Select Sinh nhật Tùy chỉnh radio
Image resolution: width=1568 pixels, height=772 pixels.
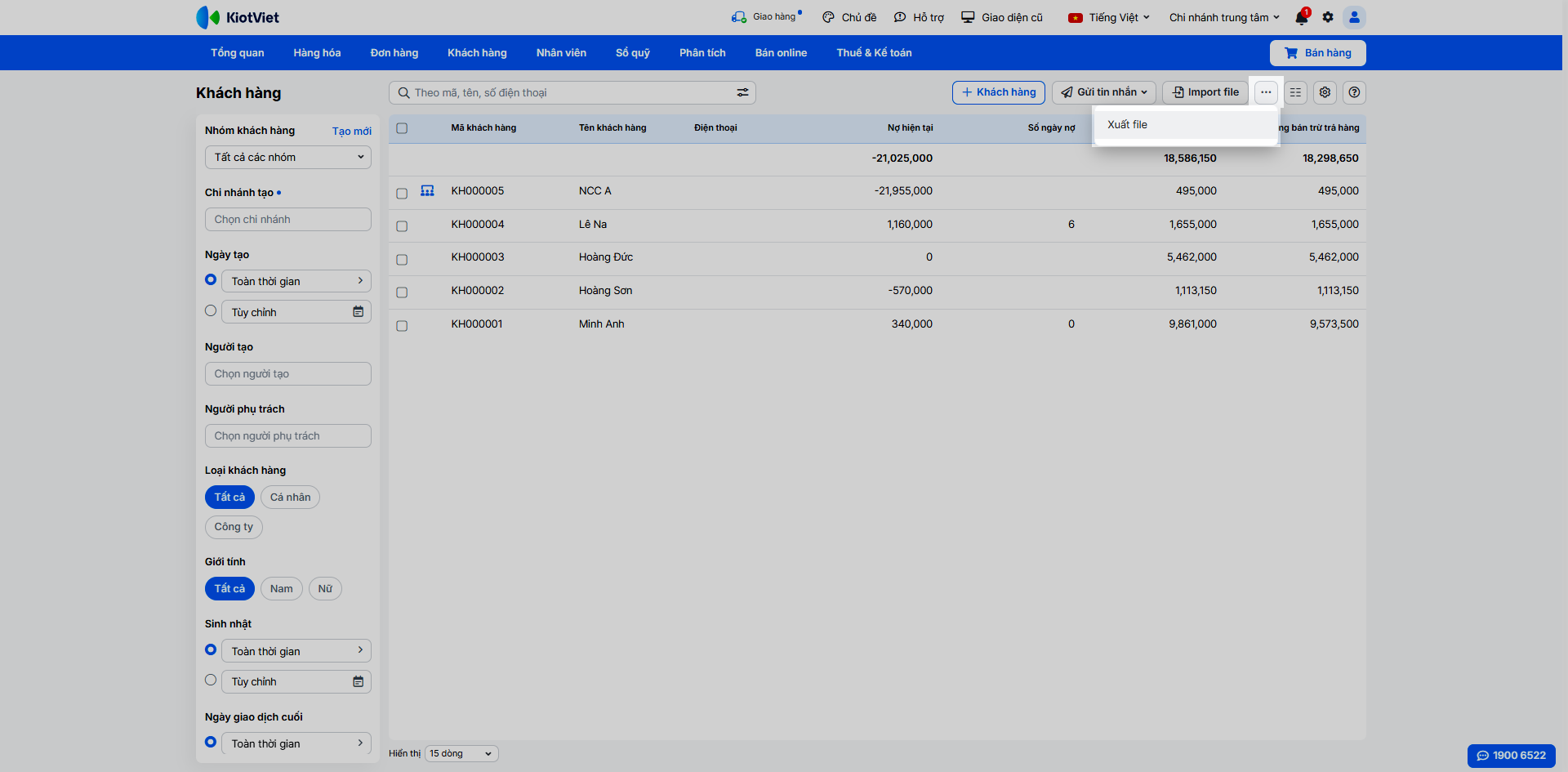point(211,680)
